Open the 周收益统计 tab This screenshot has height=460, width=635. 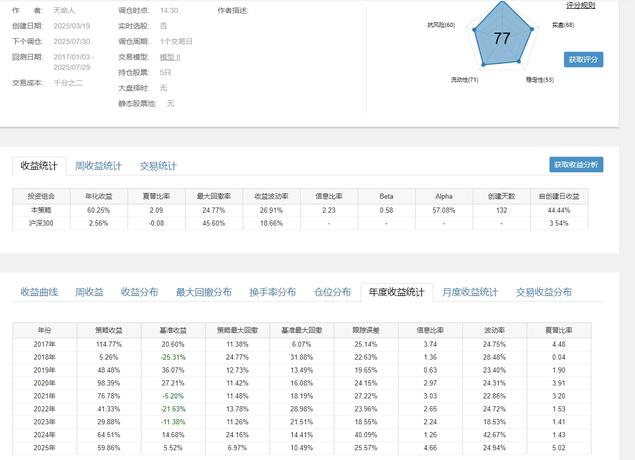tap(98, 166)
